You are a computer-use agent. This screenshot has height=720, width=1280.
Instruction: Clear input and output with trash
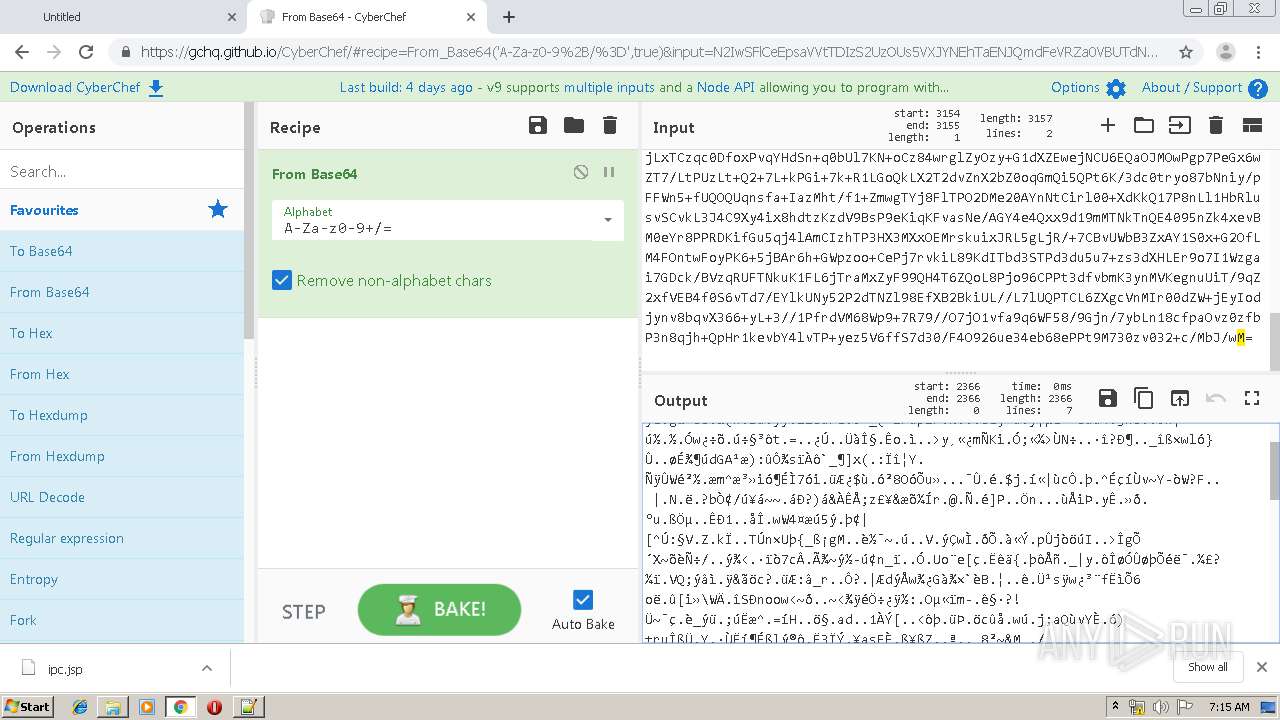point(1216,125)
